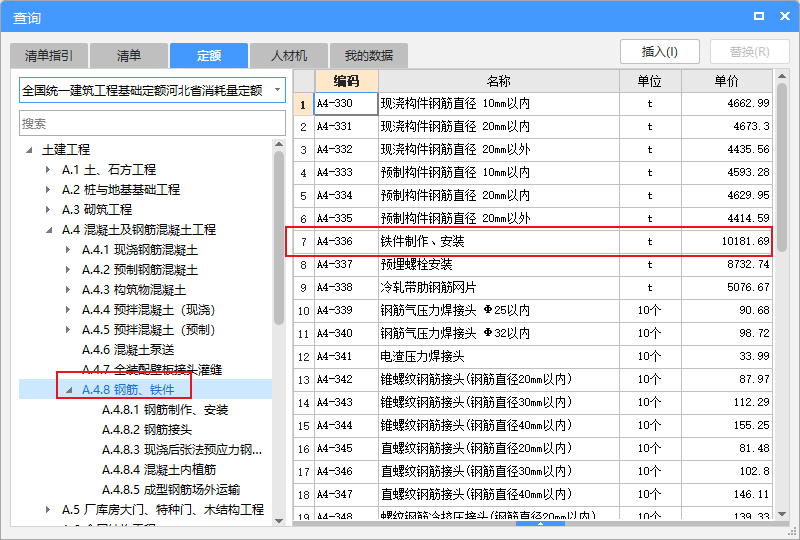Viewport: 800px width, 540px height.
Task: Expand A.4.5 预拌混凝土（预制） node
Action: [x=68, y=330]
